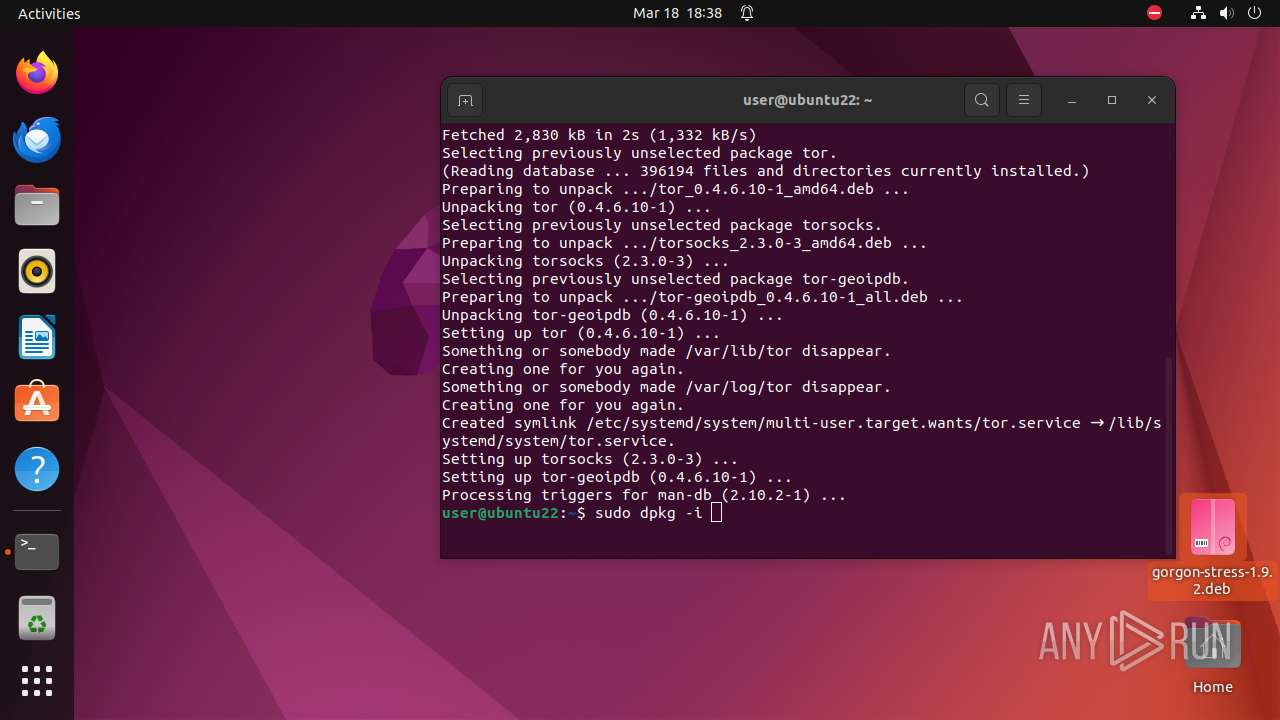This screenshot has height=720, width=1280.
Task: Launch Rhythmbox music player
Action: 37,271
